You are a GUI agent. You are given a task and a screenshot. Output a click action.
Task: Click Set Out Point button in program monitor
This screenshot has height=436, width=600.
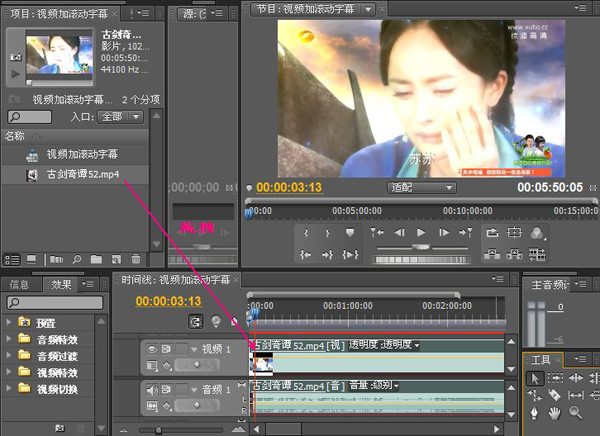(328, 233)
